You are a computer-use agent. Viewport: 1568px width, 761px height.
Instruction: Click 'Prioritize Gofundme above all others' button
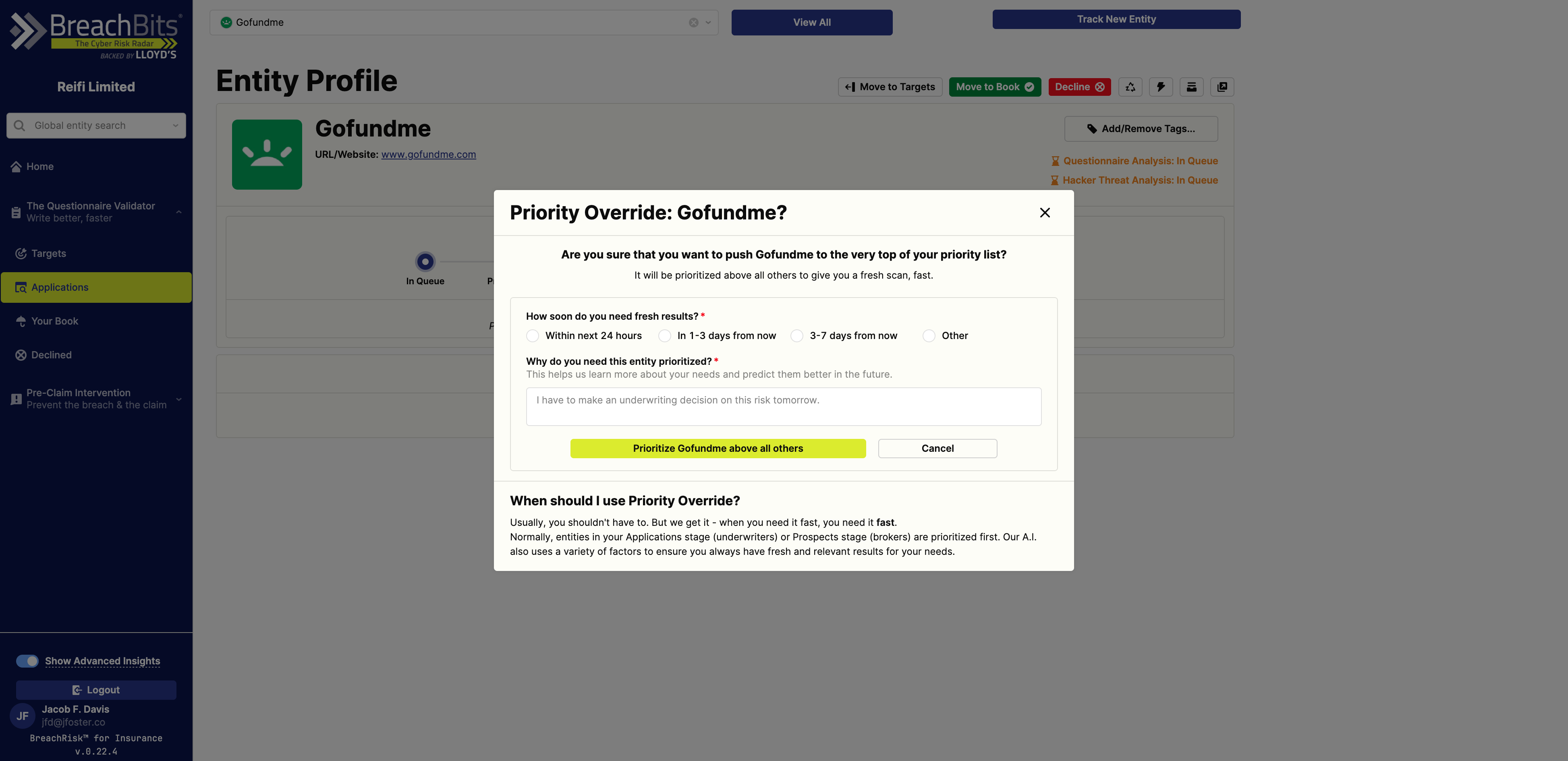pyautogui.click(x=718, y=449)
